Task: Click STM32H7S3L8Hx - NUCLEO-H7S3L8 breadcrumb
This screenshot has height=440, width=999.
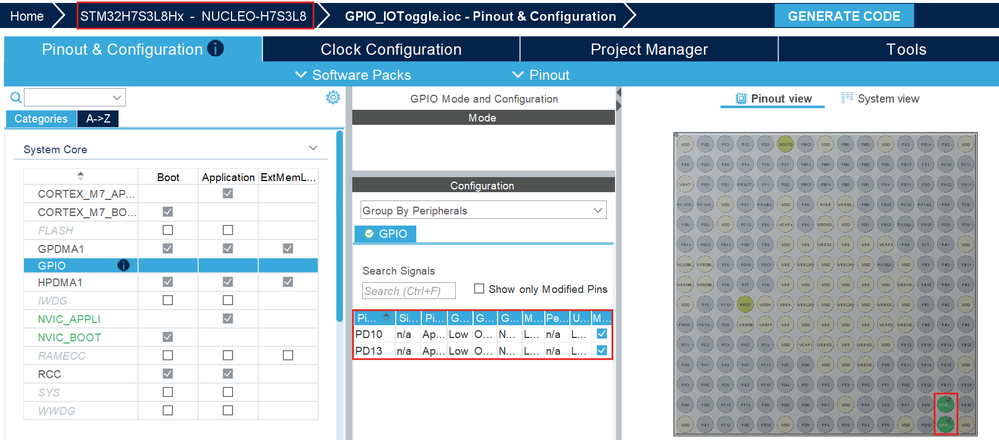Action: (x=196, y=17)
